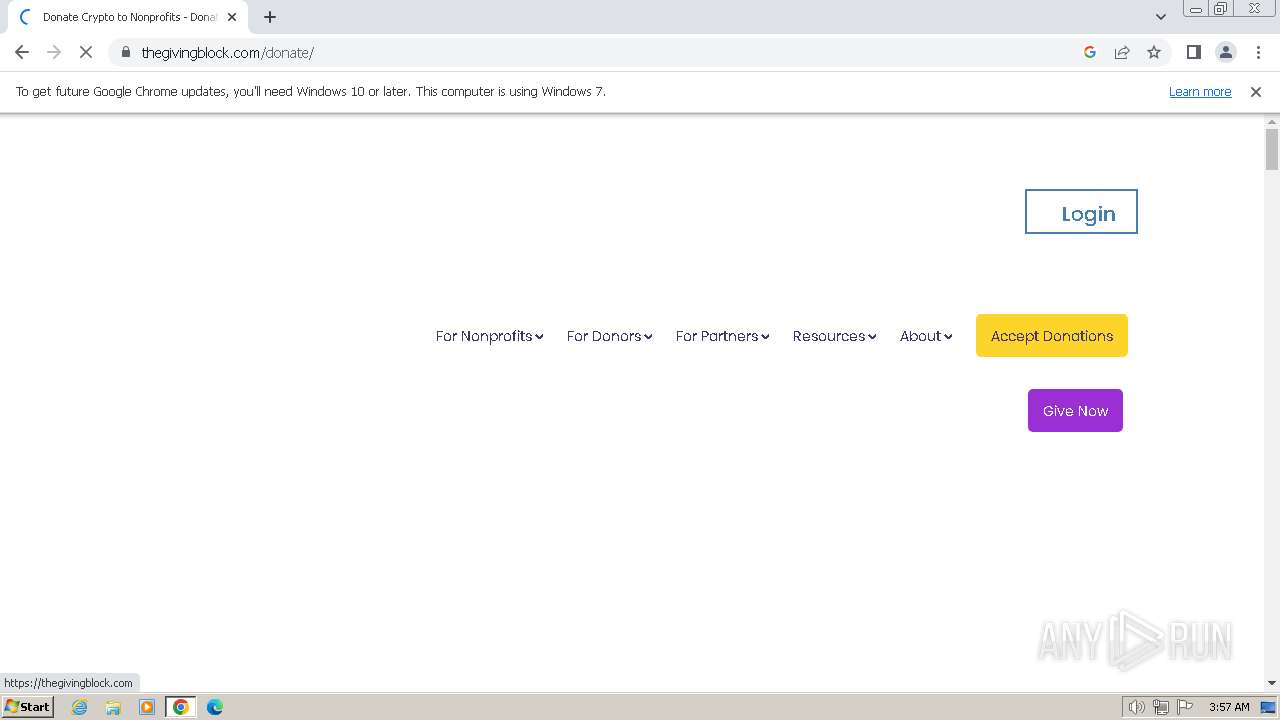Screen dimensions: 1280x720
Task: Select the Donate Crypto to Nonprofits tab
Action: click(128, 17)
